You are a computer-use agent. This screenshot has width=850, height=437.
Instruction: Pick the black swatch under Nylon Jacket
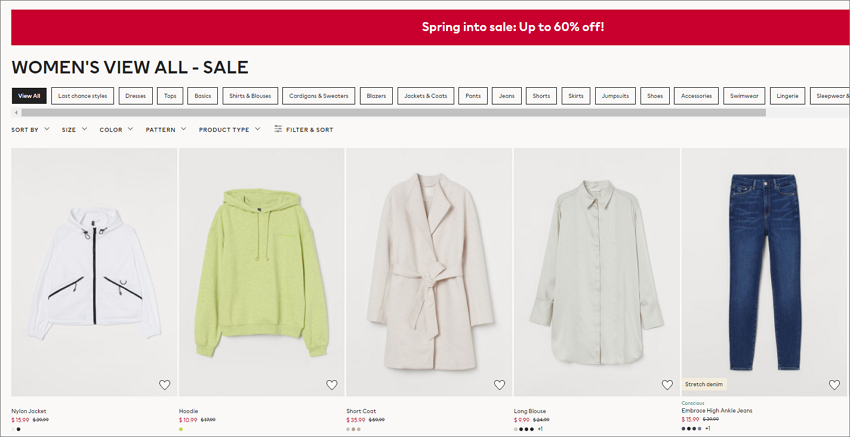18,429
